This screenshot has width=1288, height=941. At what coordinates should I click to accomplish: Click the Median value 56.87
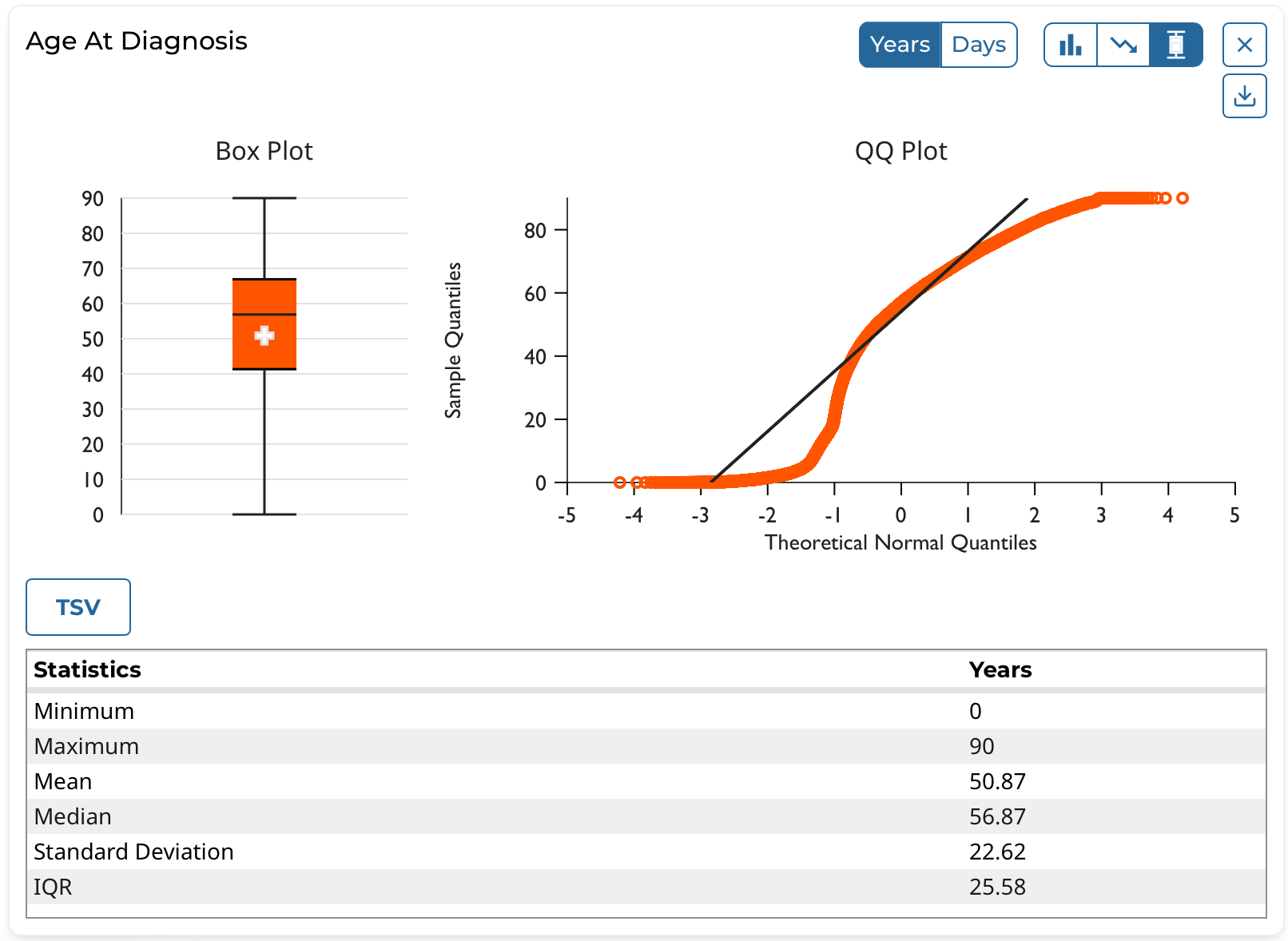(997, 816)
